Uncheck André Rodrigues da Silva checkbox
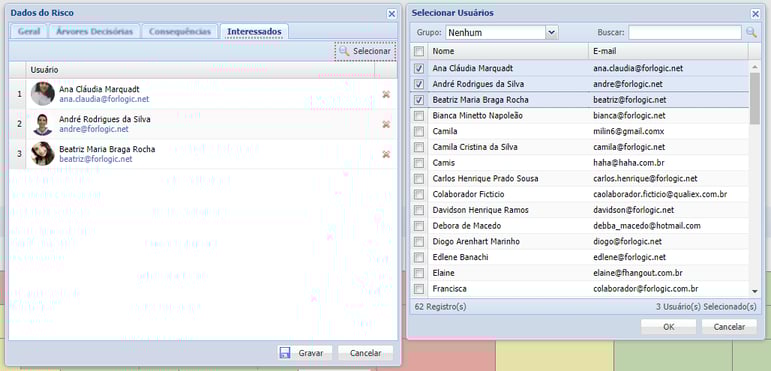 (419, 84)
